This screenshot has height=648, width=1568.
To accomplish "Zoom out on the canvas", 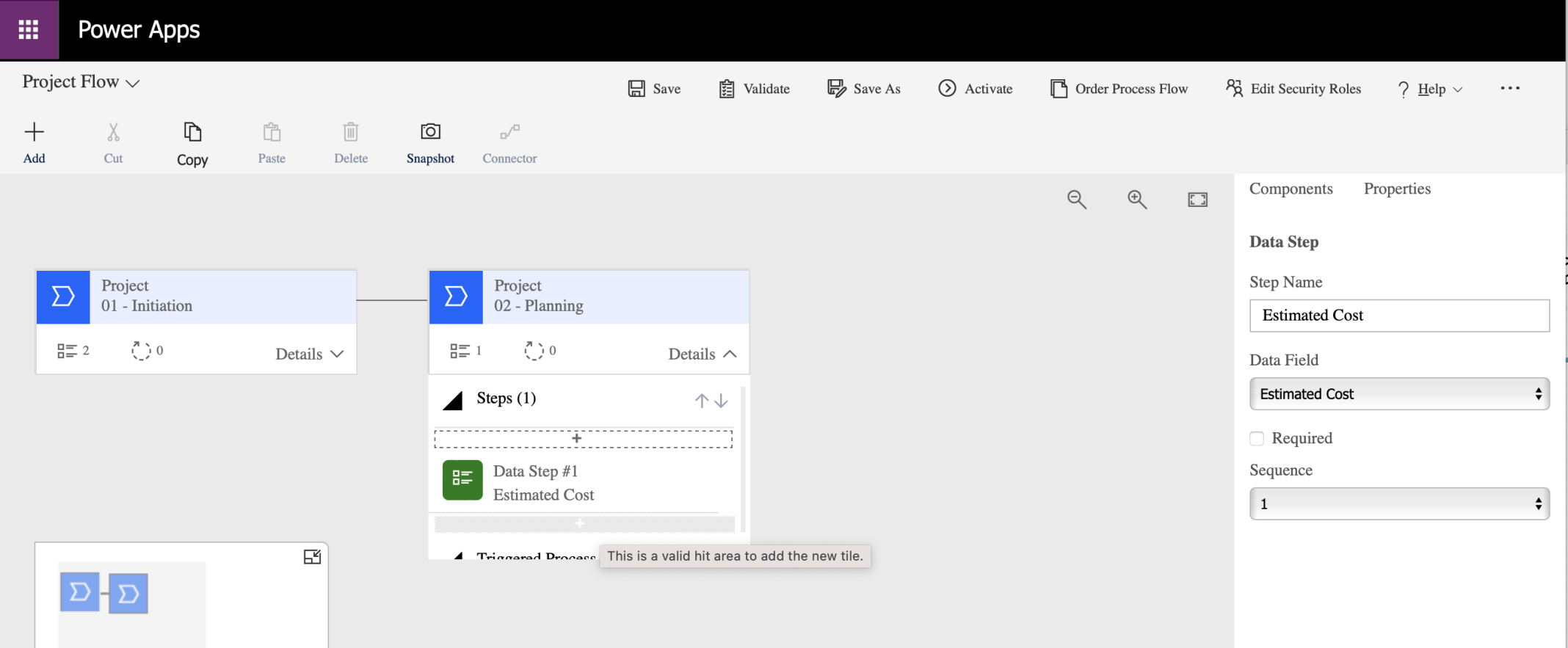I will pyautogui.click(x=1077, y=200).
